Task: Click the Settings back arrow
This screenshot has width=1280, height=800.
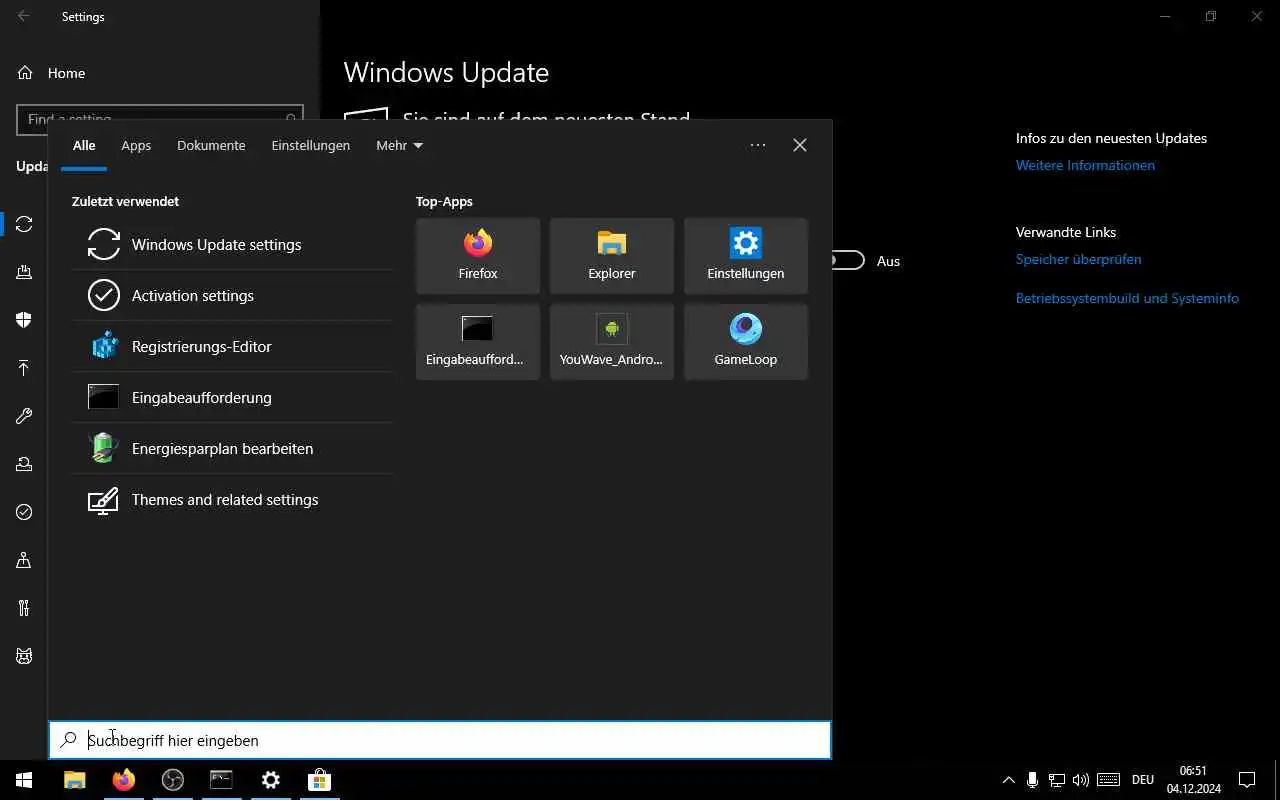Action: [23, 16]
